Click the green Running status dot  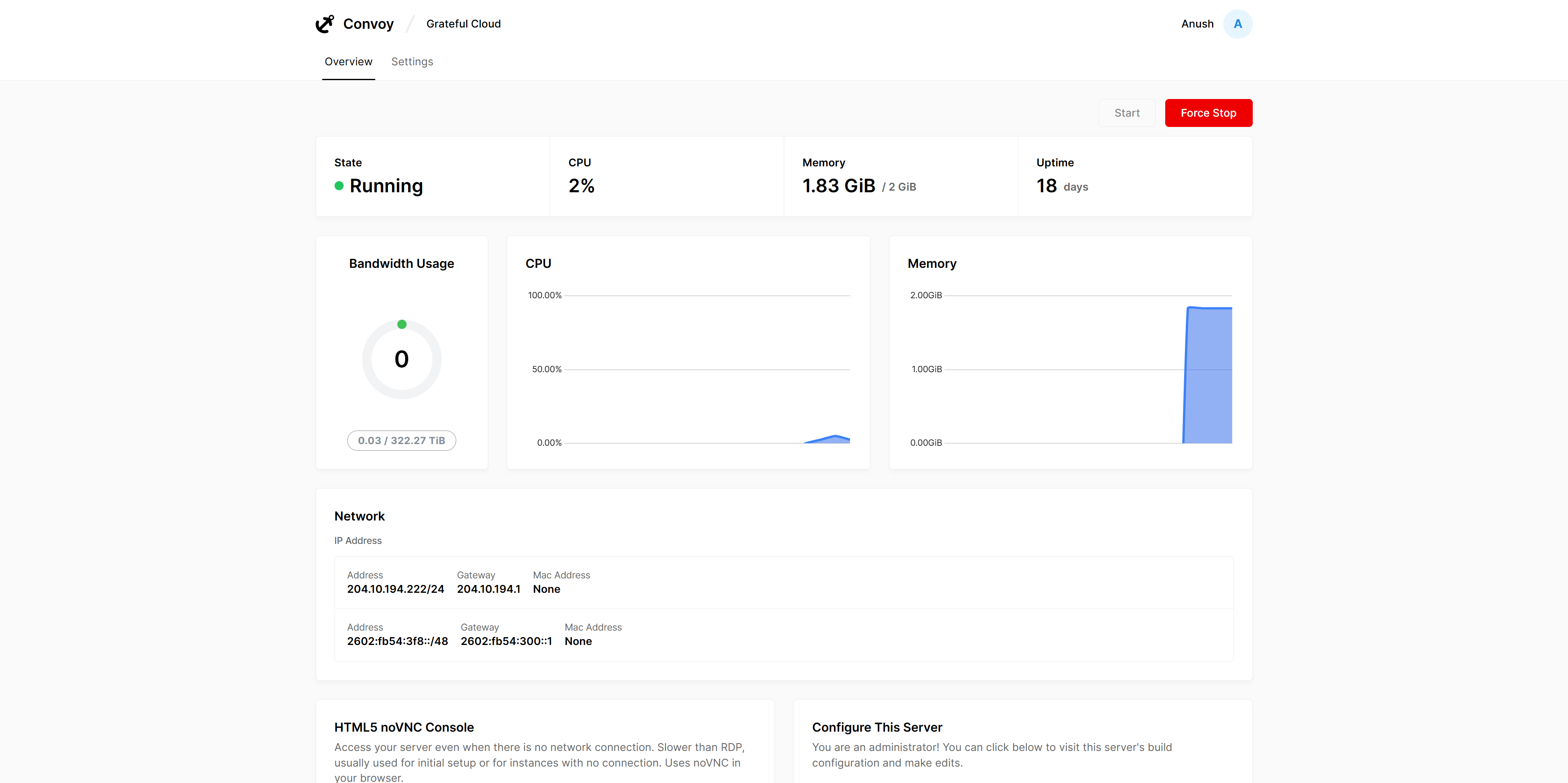click(339, 186)
